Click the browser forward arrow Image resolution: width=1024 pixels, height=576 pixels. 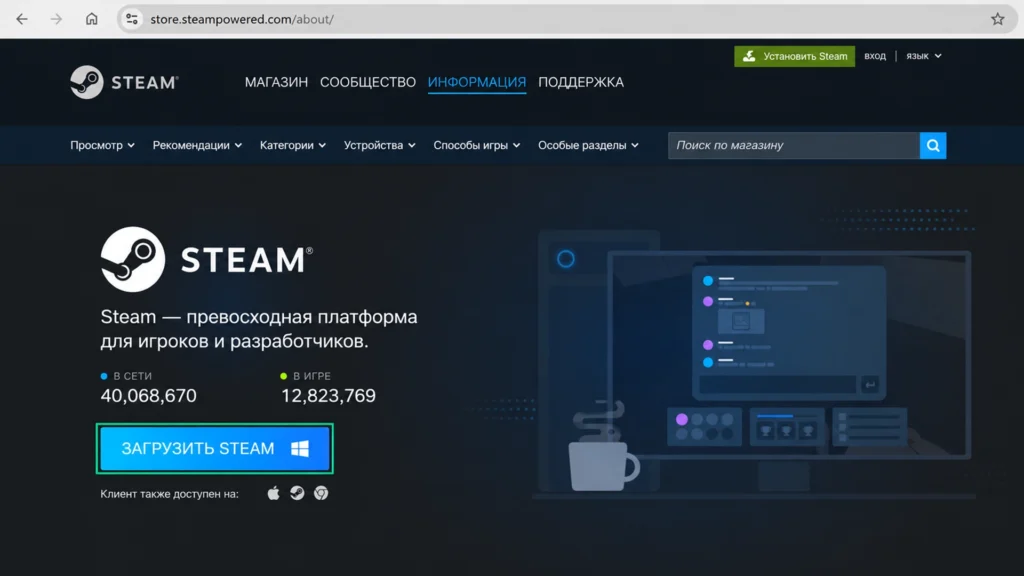click(56, 19)
